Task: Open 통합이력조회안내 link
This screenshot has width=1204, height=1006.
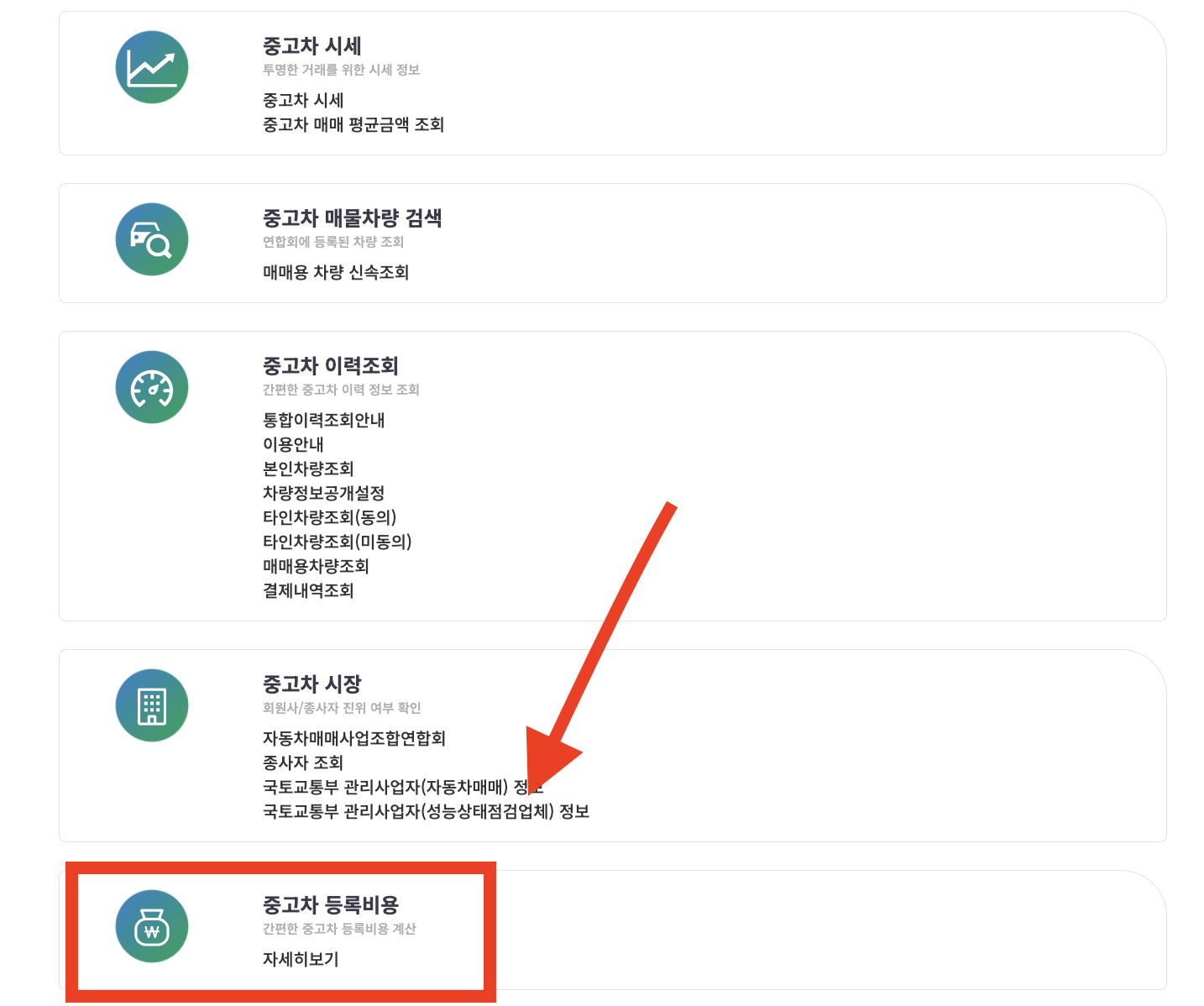Action: [x=323, y=420]
